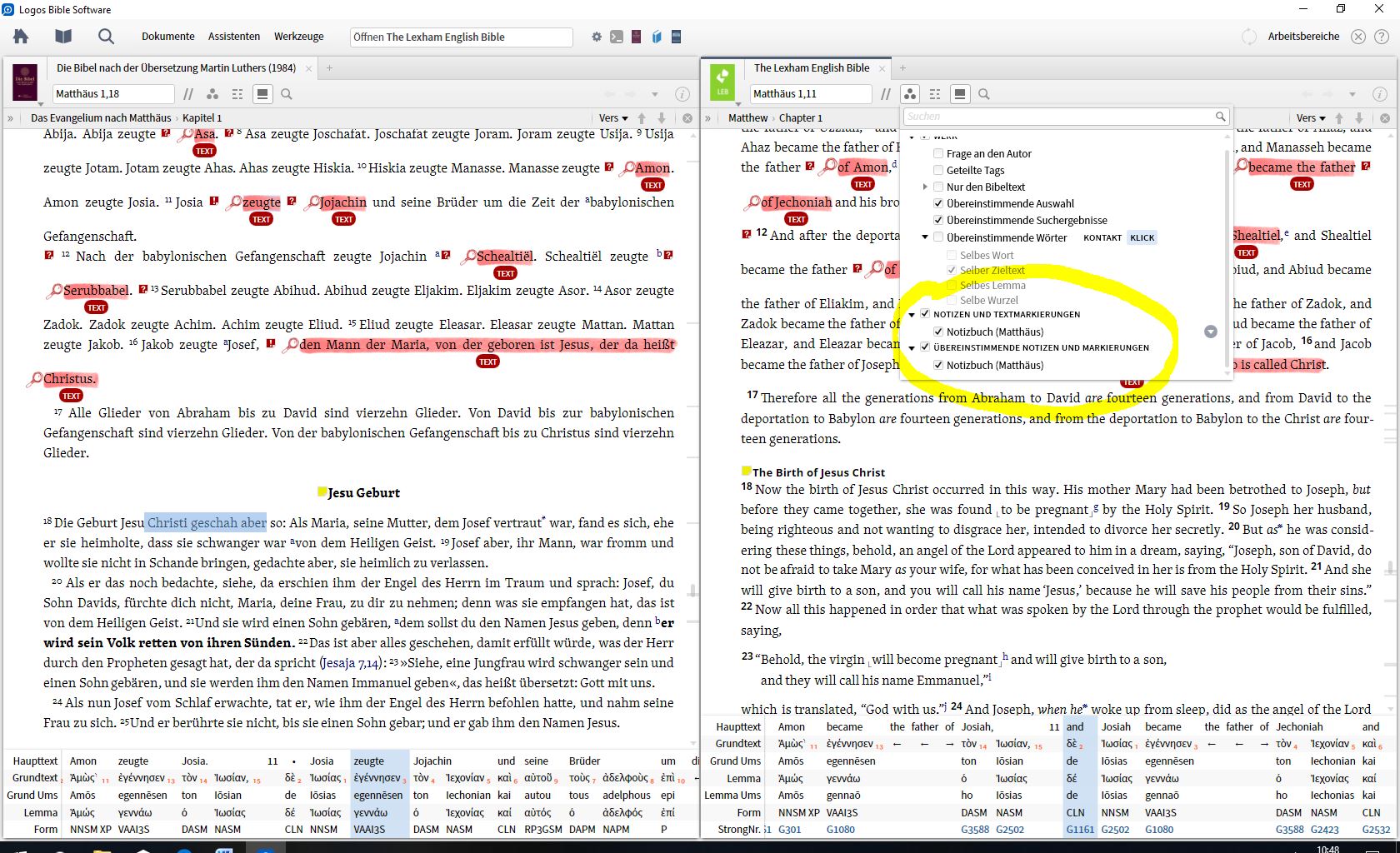Jump to next verse in Lexham panel

pyautogui.click(x=1359, y=118)
